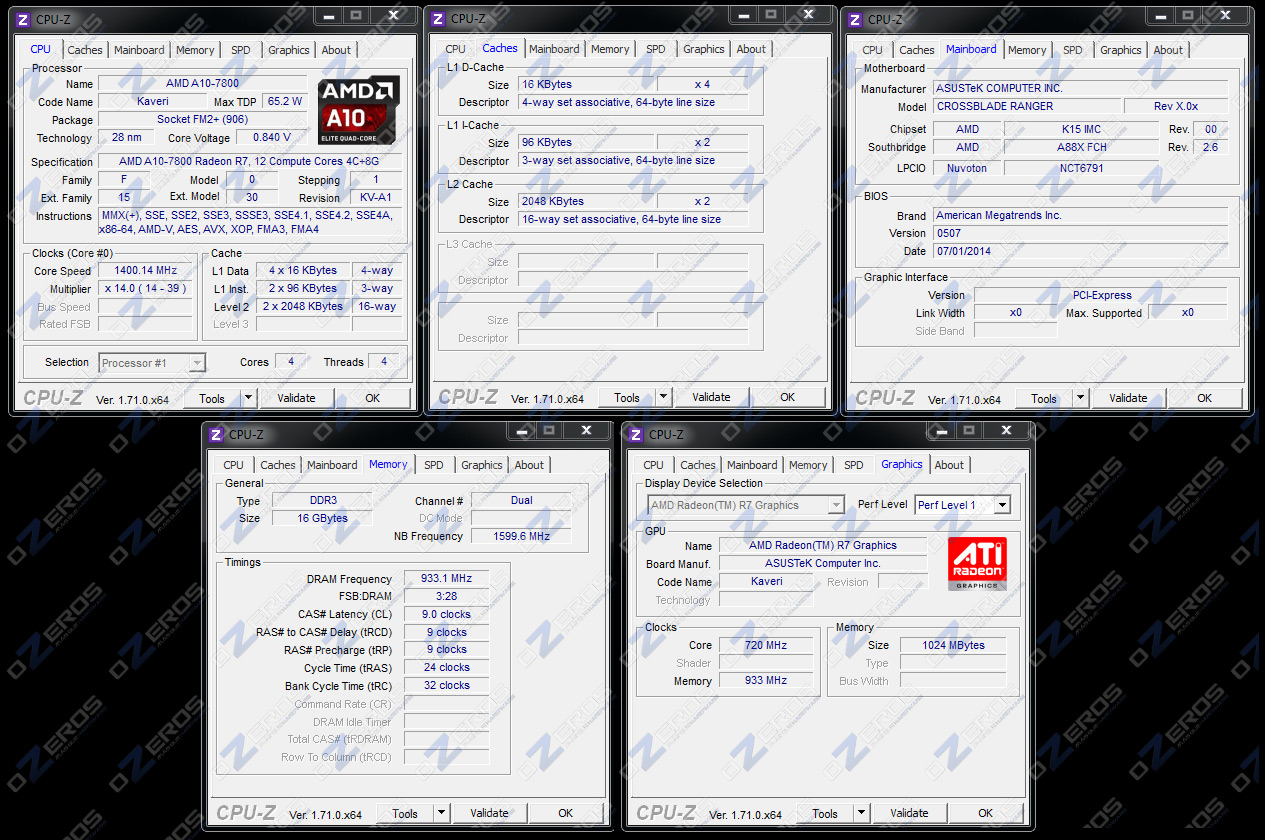Click the Socket FM2+ (906) package field

pyautogui.click(x=203, y=120)
